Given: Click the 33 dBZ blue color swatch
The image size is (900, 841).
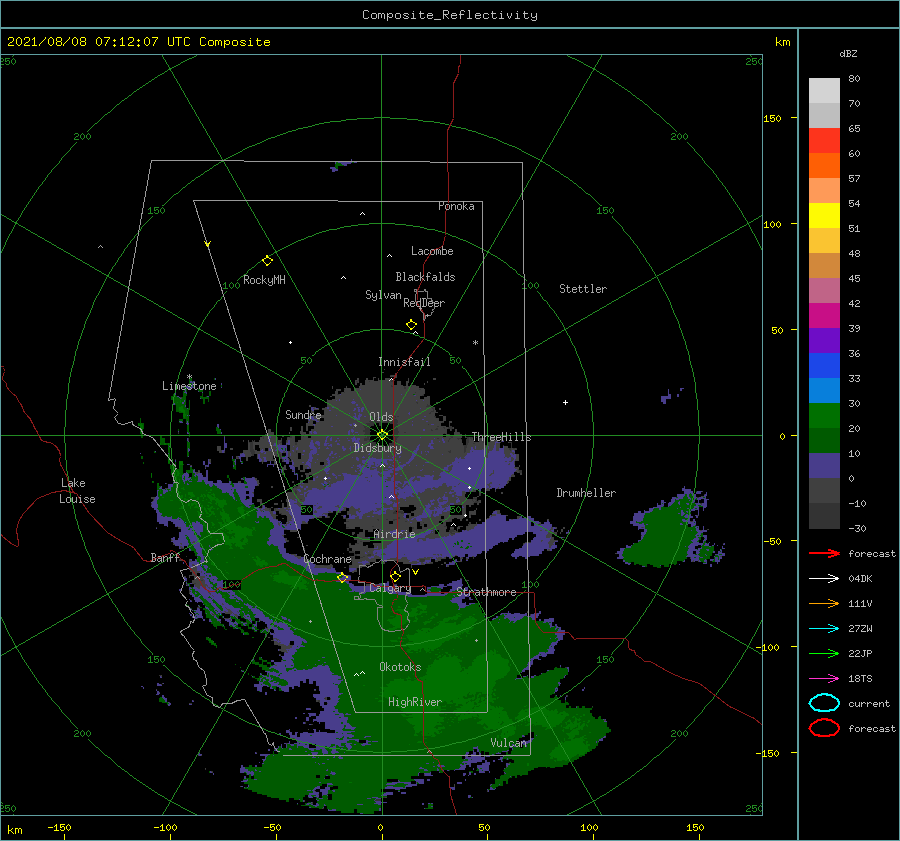Looking at the screenshot, I should (x=824, y=390).
